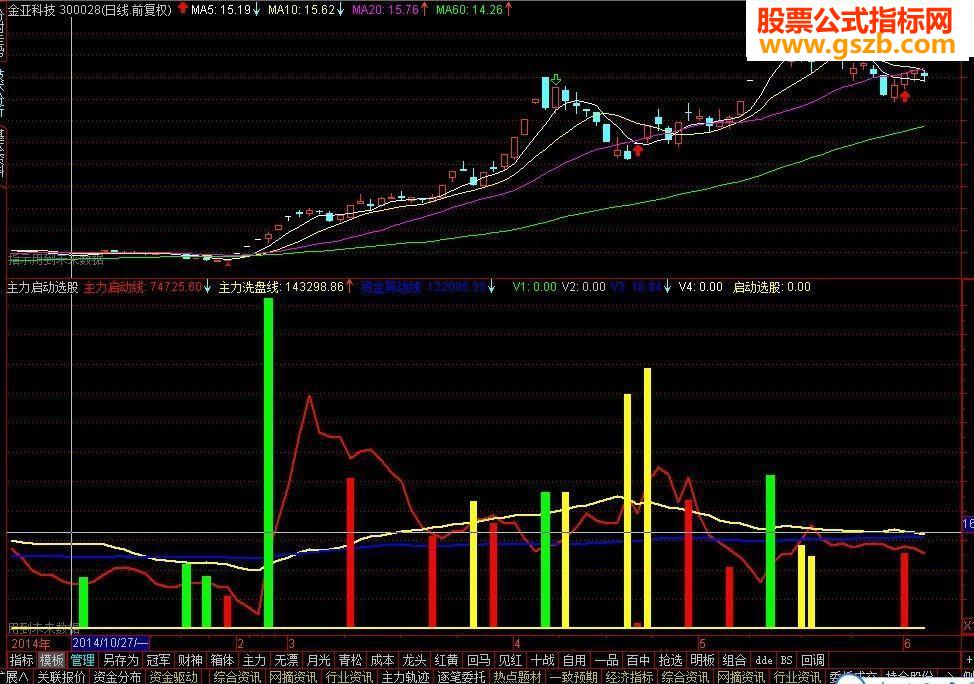Click month marker 5 on the time axis

pos(702,643)
